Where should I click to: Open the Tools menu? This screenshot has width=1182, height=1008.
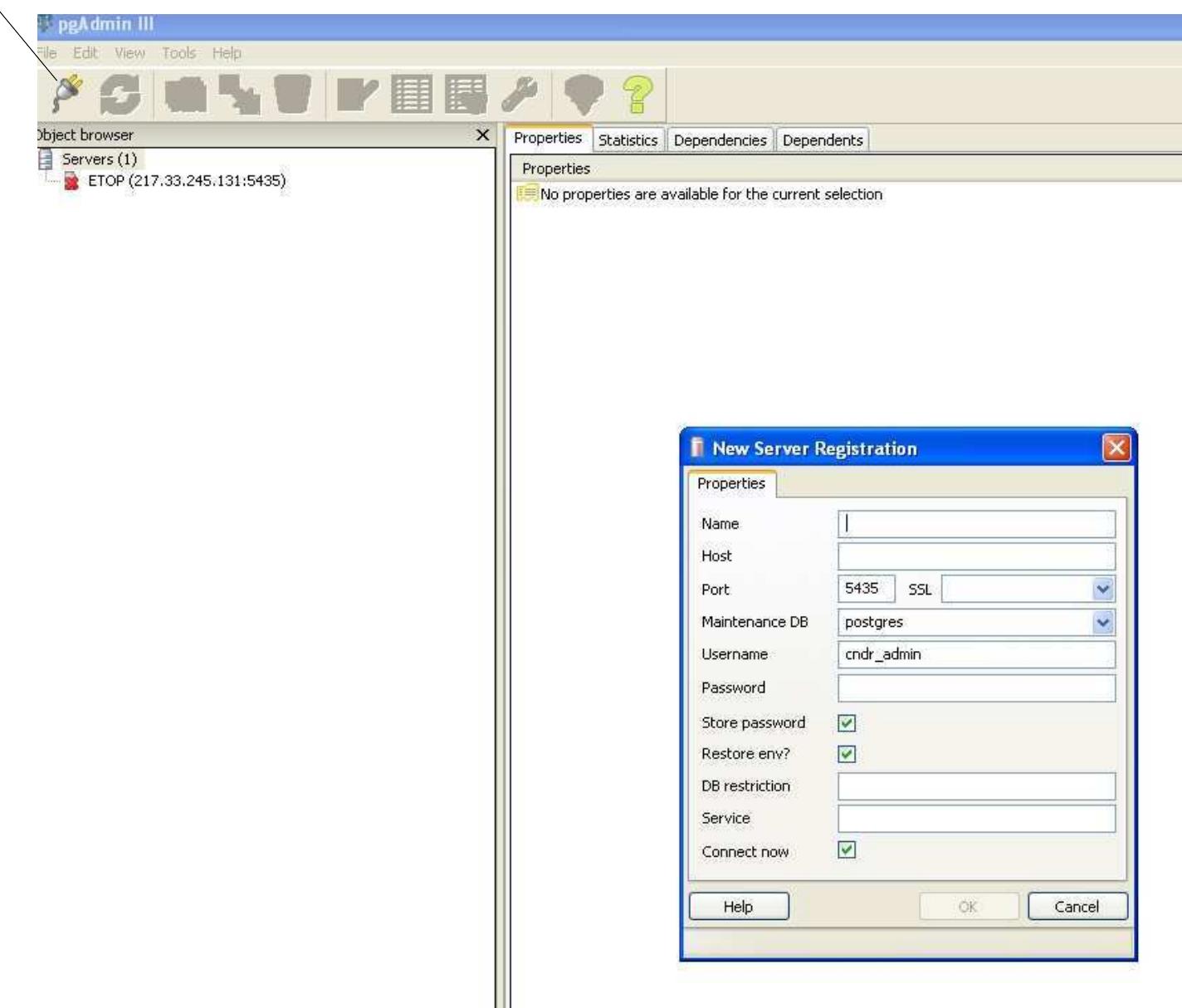(178, 53)
